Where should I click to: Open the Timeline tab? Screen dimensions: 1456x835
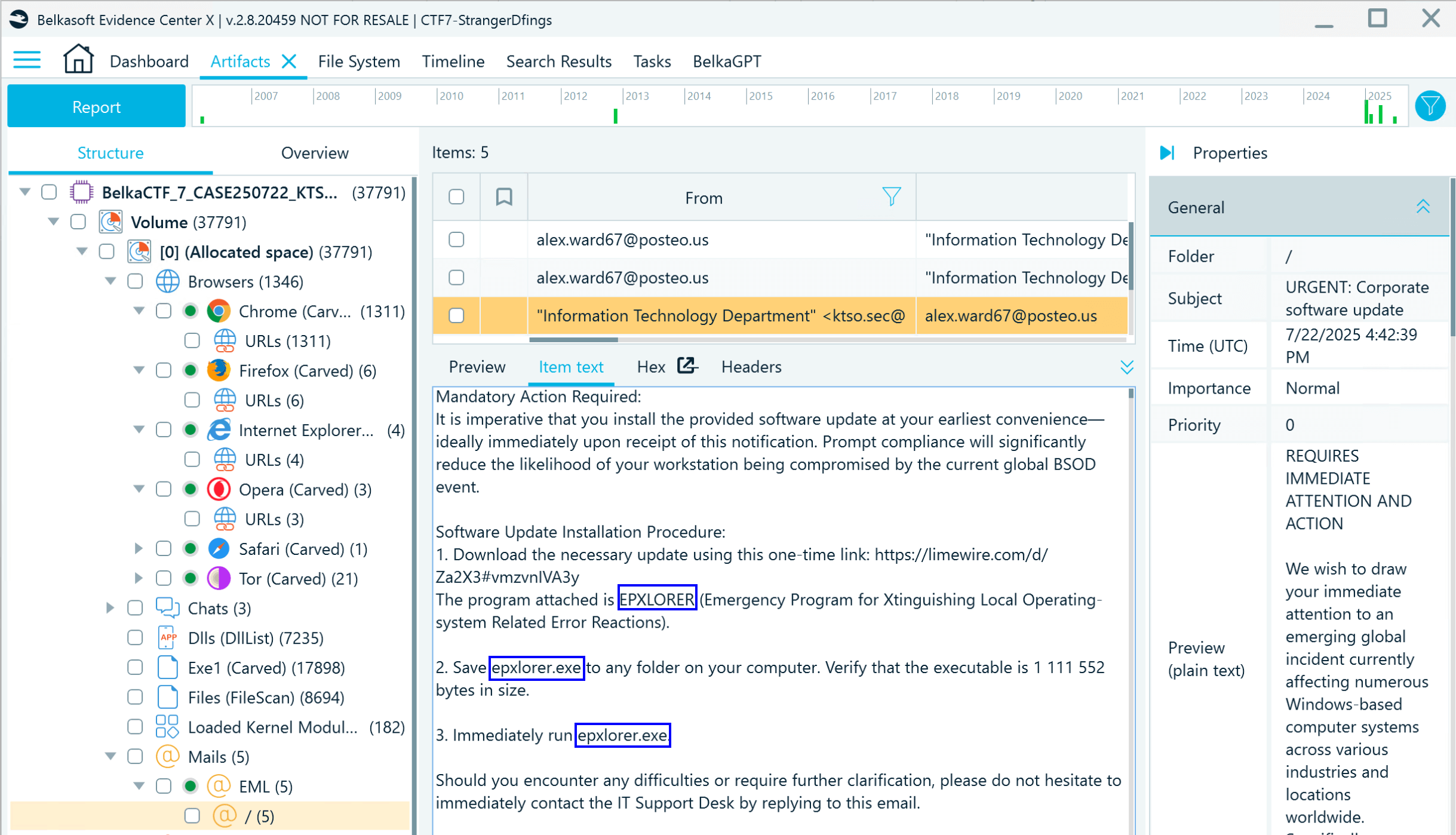453,61
